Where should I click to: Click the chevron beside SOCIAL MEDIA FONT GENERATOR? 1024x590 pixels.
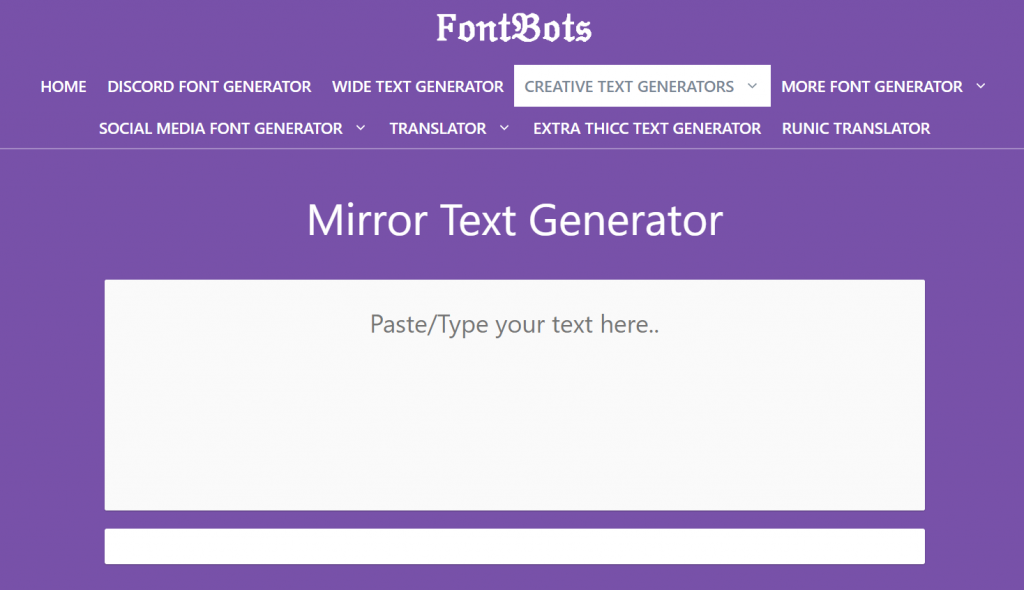pos(360,128)
